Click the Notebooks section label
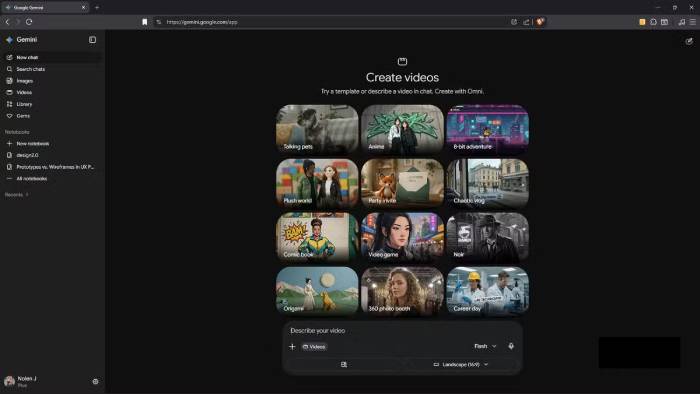Image resolution: width=700 pixels, height=394 pixels. pos(17,132)
